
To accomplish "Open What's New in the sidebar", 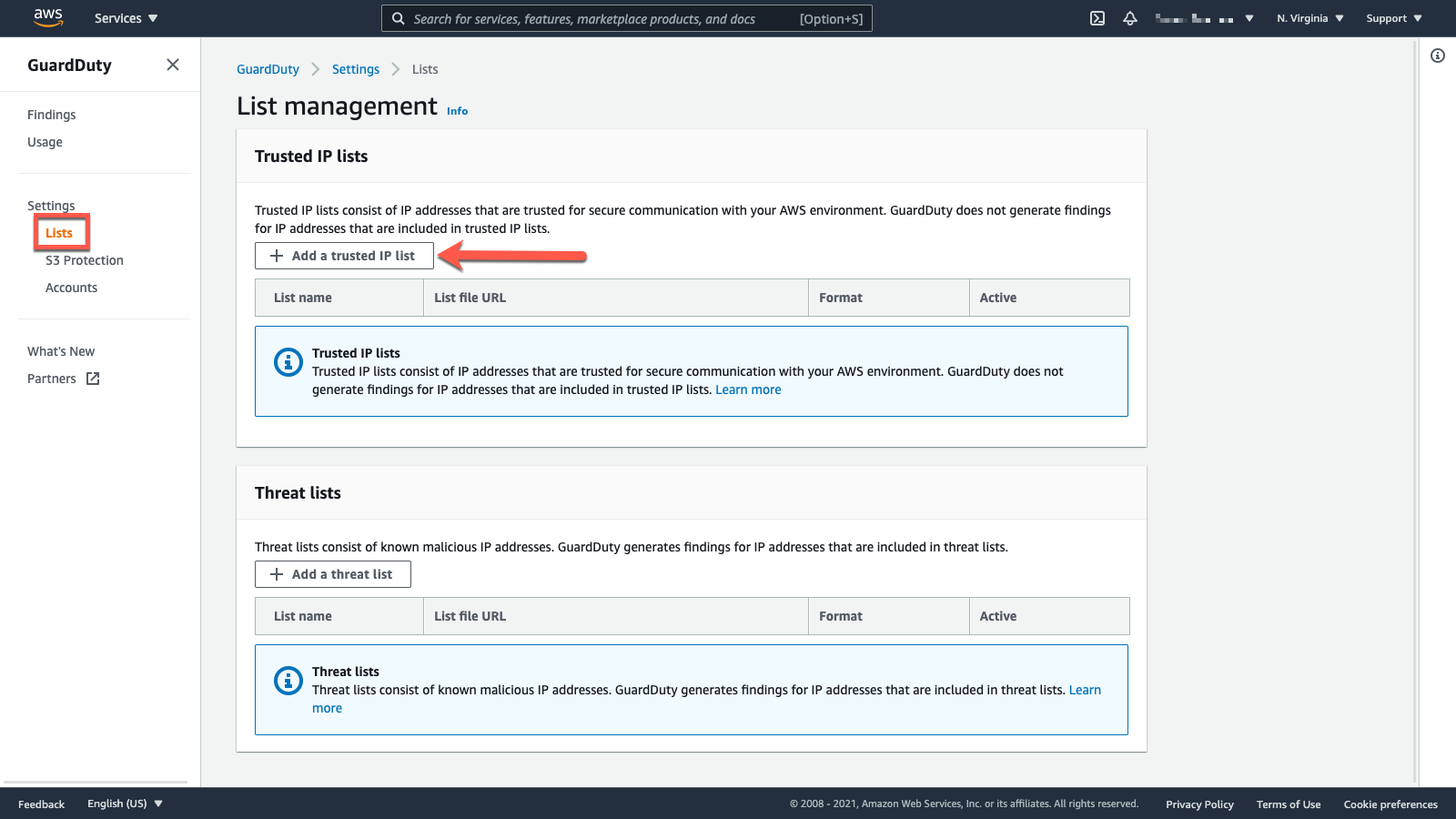I will [61, 351].
